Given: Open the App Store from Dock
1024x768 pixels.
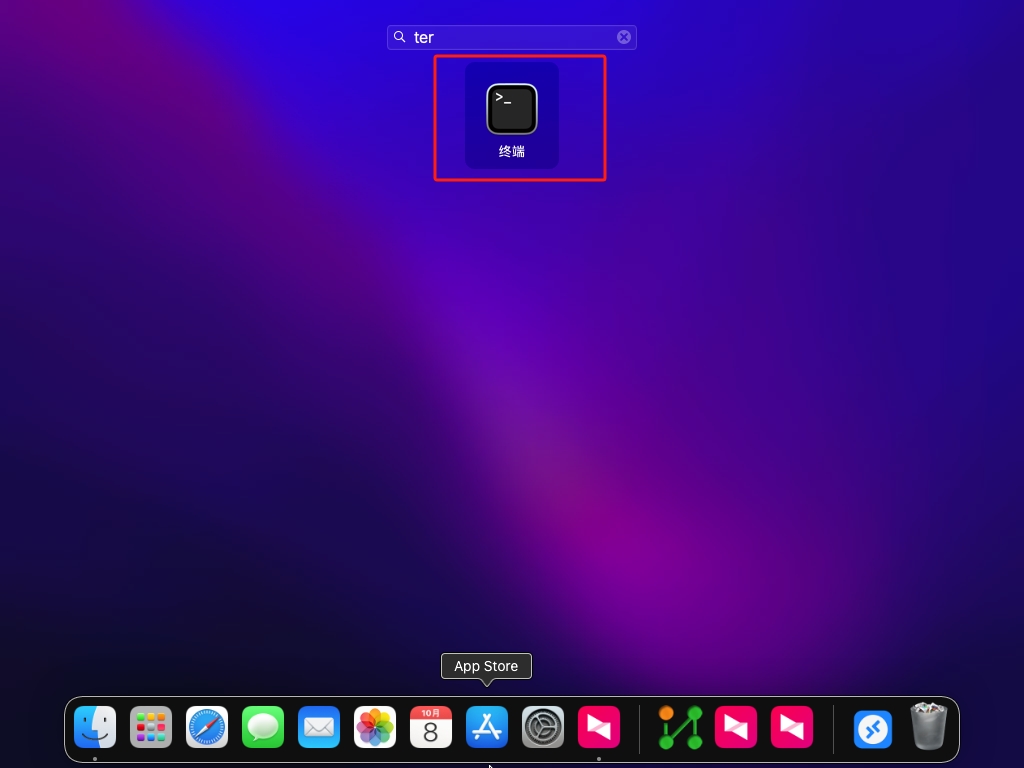Looking at the screenshot, I should [487, 727].
